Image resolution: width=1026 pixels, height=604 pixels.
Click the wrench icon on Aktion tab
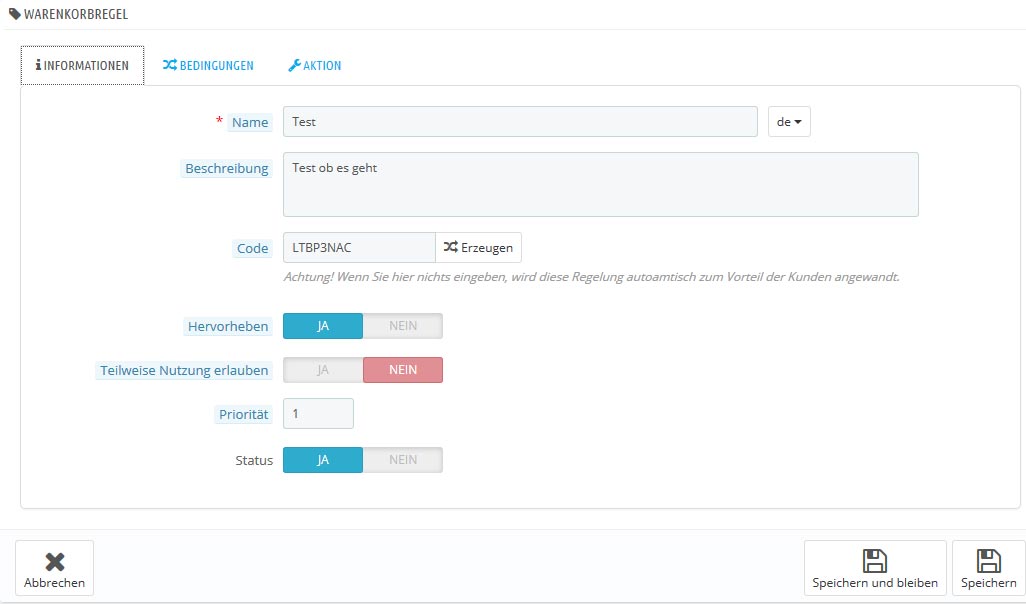coord(294,65)
